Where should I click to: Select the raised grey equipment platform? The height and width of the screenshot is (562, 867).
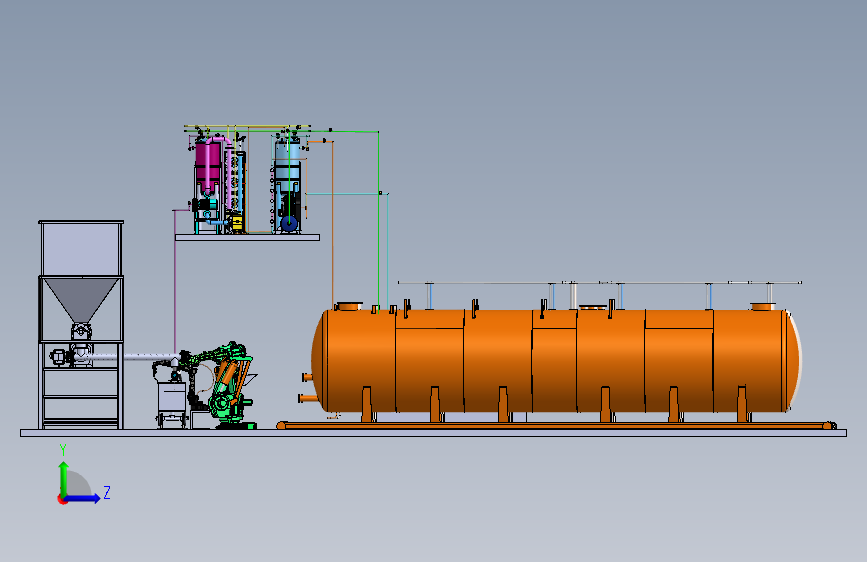(247, 237)
